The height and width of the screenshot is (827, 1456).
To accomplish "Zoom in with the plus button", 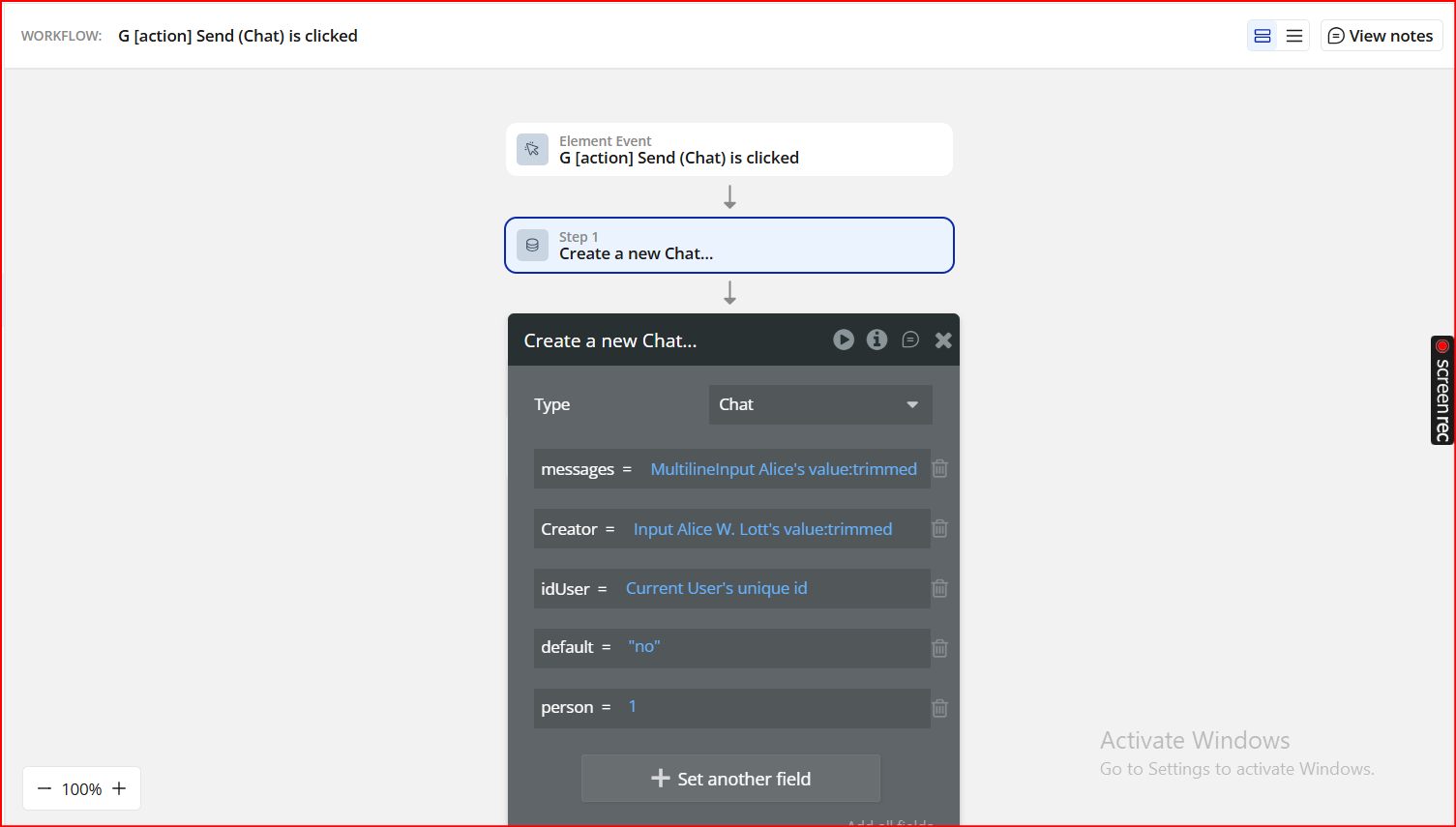I will coord(119,788).
